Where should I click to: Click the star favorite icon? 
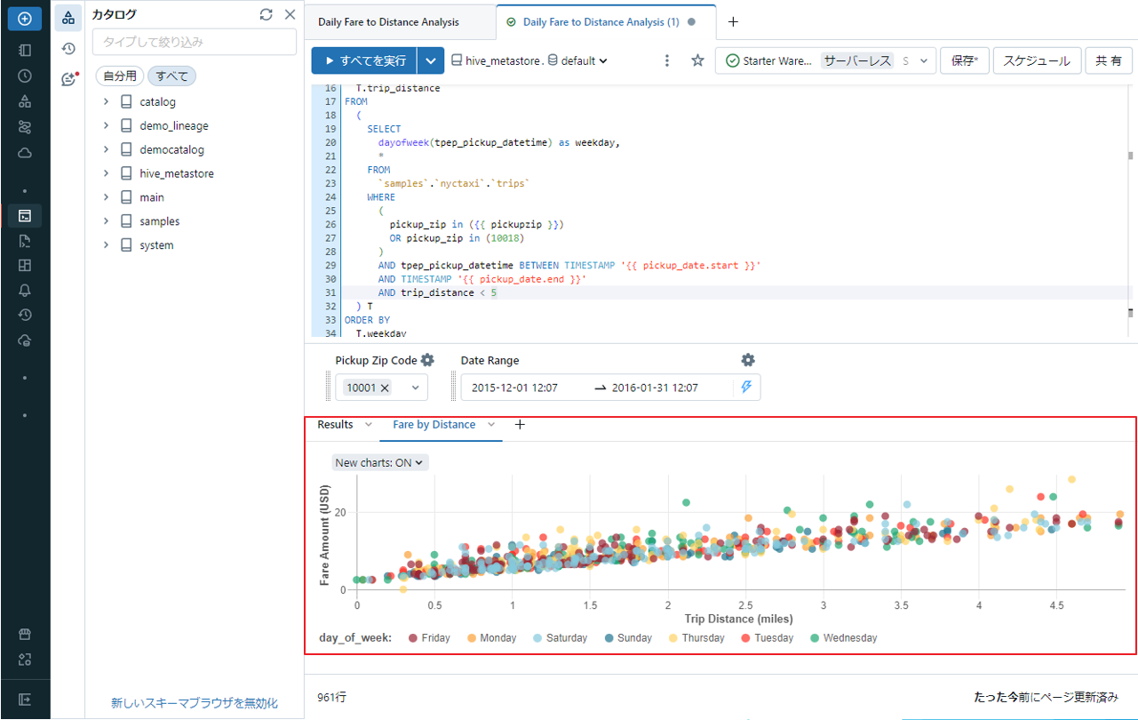coord(698,61)
